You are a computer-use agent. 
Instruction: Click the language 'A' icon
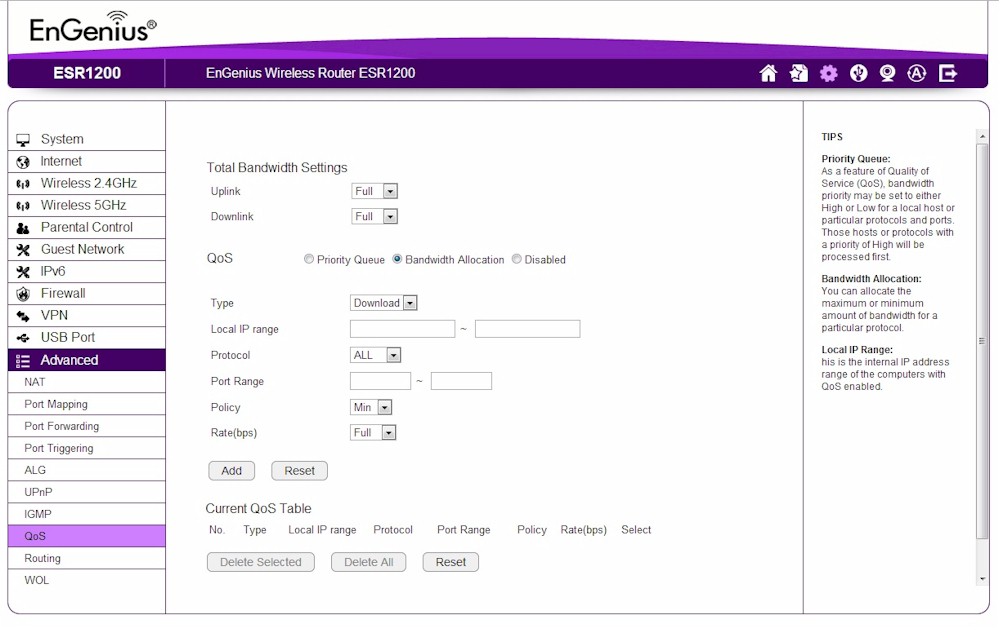916,73
